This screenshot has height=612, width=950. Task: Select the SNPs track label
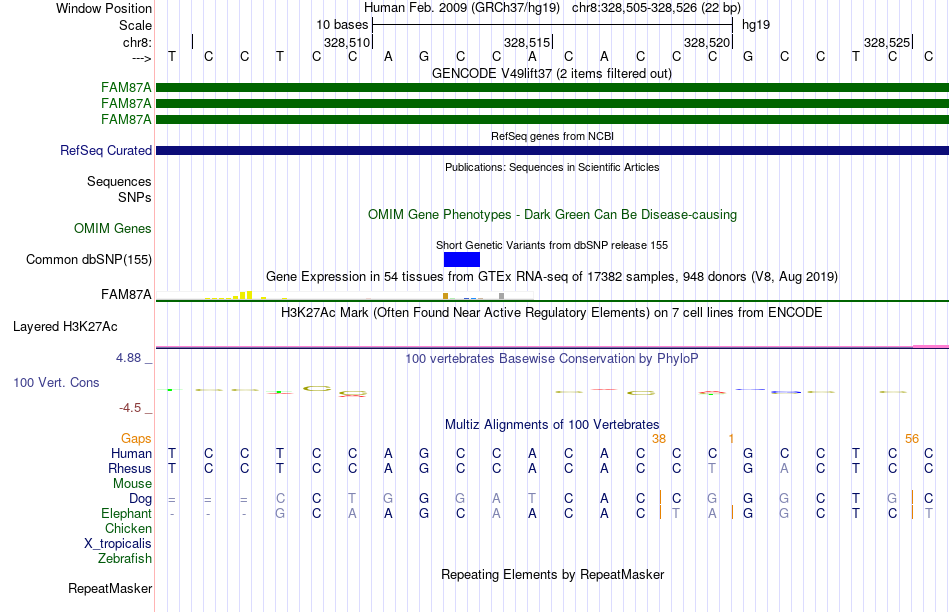pyautogui.click(x=135, y=198)
